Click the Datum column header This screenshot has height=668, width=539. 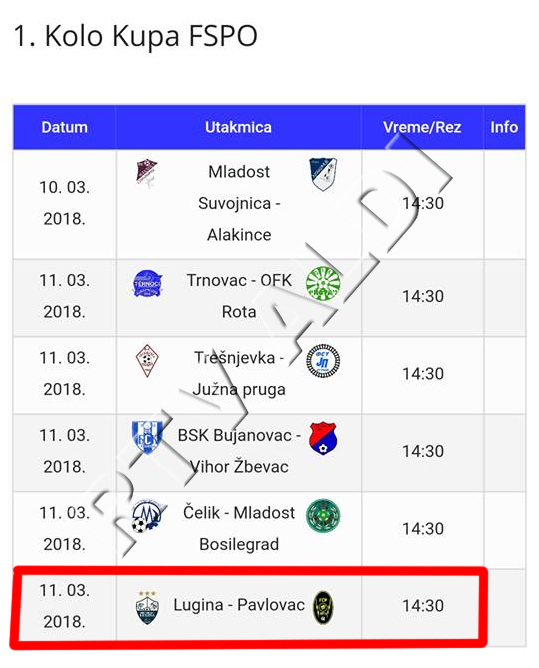pos(64,127)
